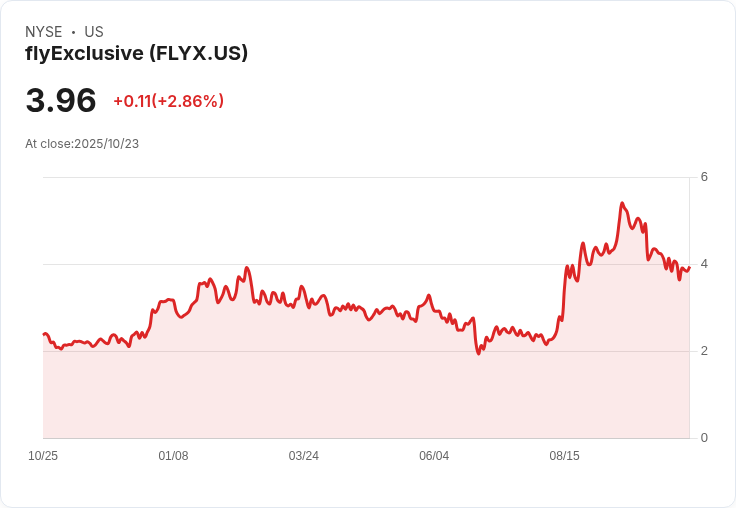Click the At close 2025/10/23 timestamp
Screen dimensions: 736x508
[x=82, y=143]
